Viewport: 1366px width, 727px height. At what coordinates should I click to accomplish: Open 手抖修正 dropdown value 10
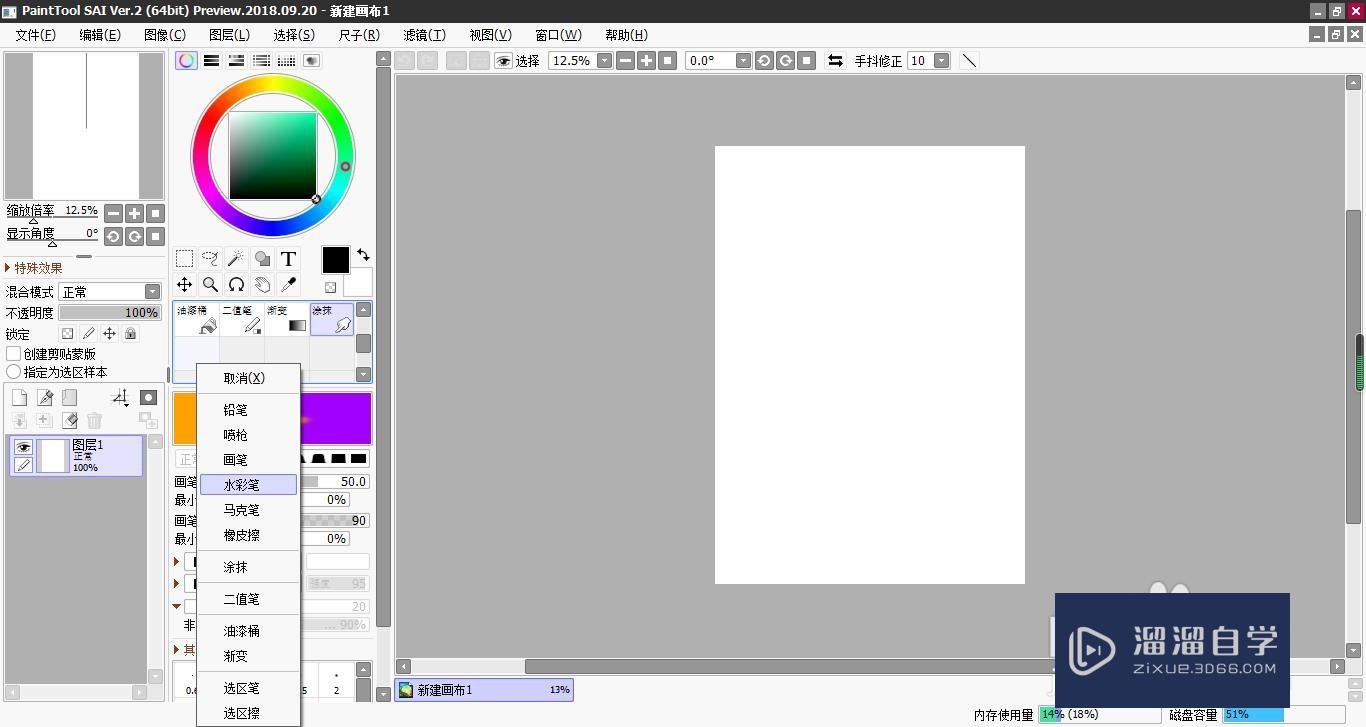[x=941, y=60]
